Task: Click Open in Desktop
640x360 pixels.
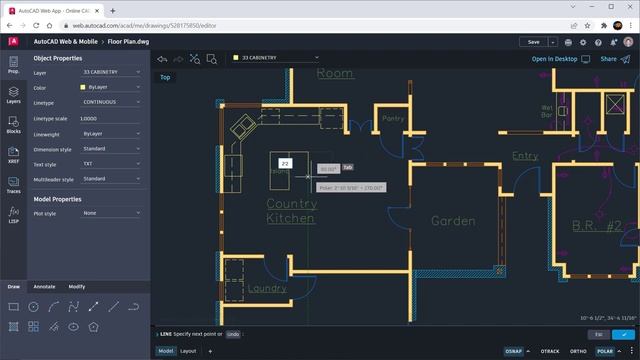Action: 561,59
